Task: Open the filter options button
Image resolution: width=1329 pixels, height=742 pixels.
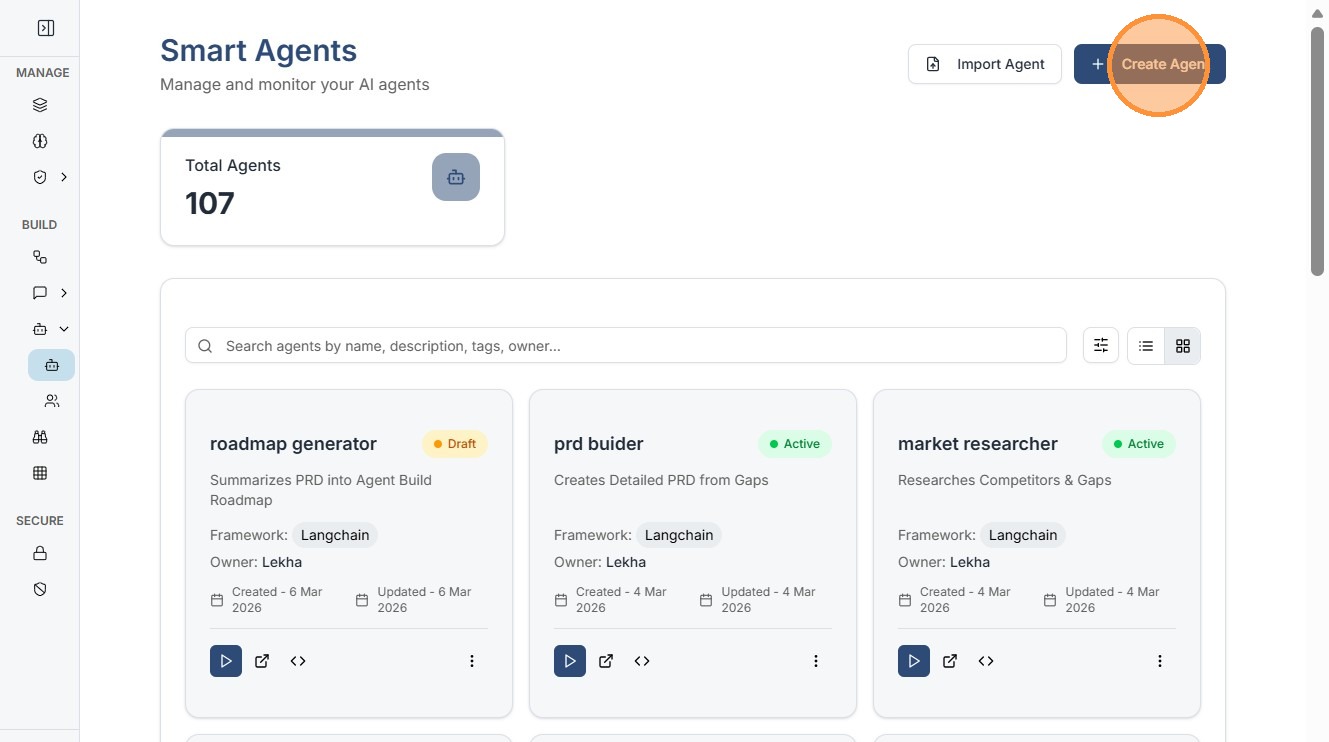Action: coord(1101,346)
